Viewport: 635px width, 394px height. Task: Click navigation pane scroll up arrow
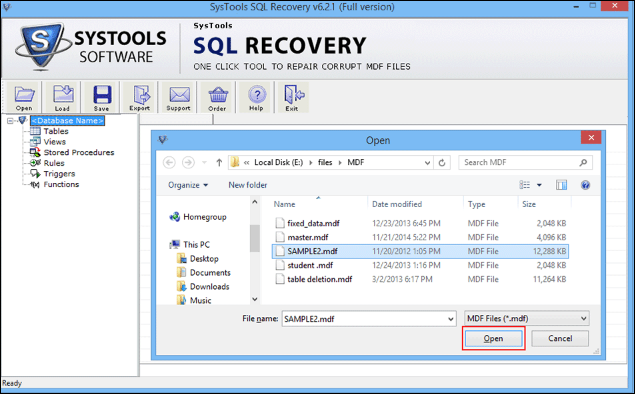pyautogui.click(x=255, y=202)
